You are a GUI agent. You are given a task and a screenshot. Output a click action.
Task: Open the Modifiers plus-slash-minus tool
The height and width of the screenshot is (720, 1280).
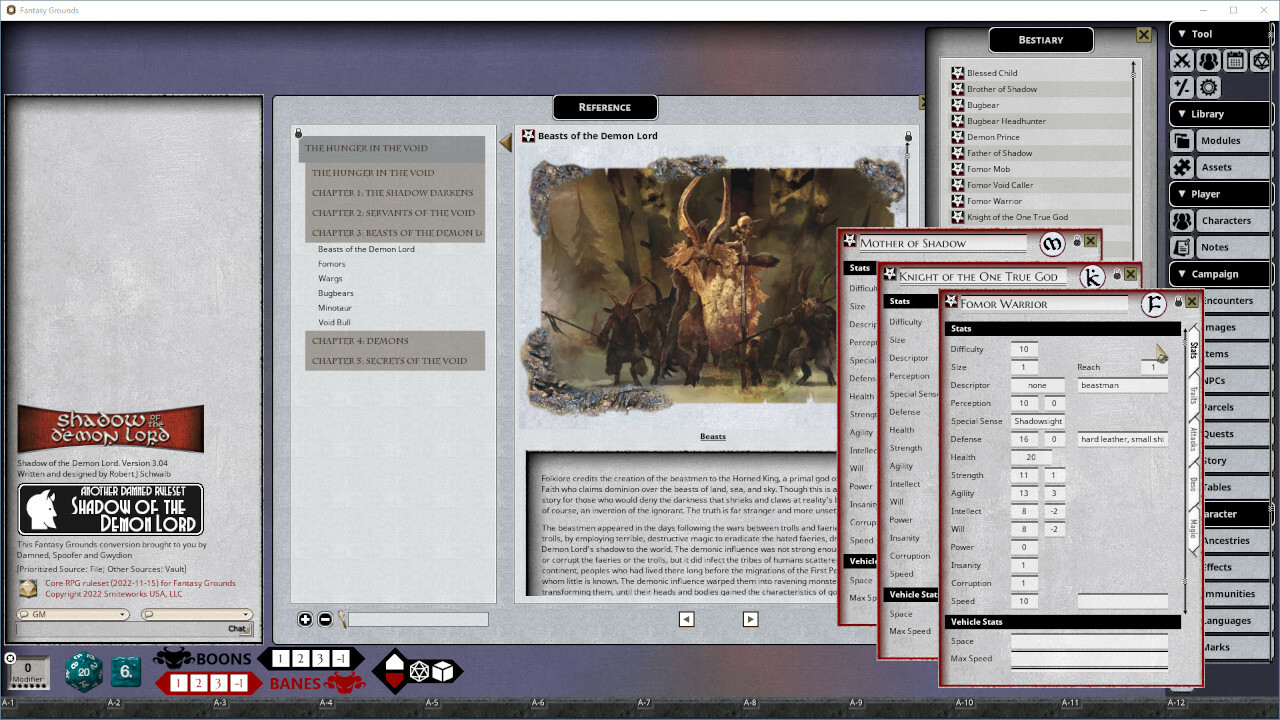tap(1182, 88)
